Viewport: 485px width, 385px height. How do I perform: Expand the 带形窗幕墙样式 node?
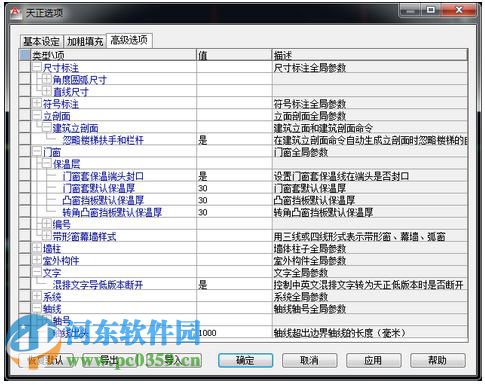click(47, 236)
